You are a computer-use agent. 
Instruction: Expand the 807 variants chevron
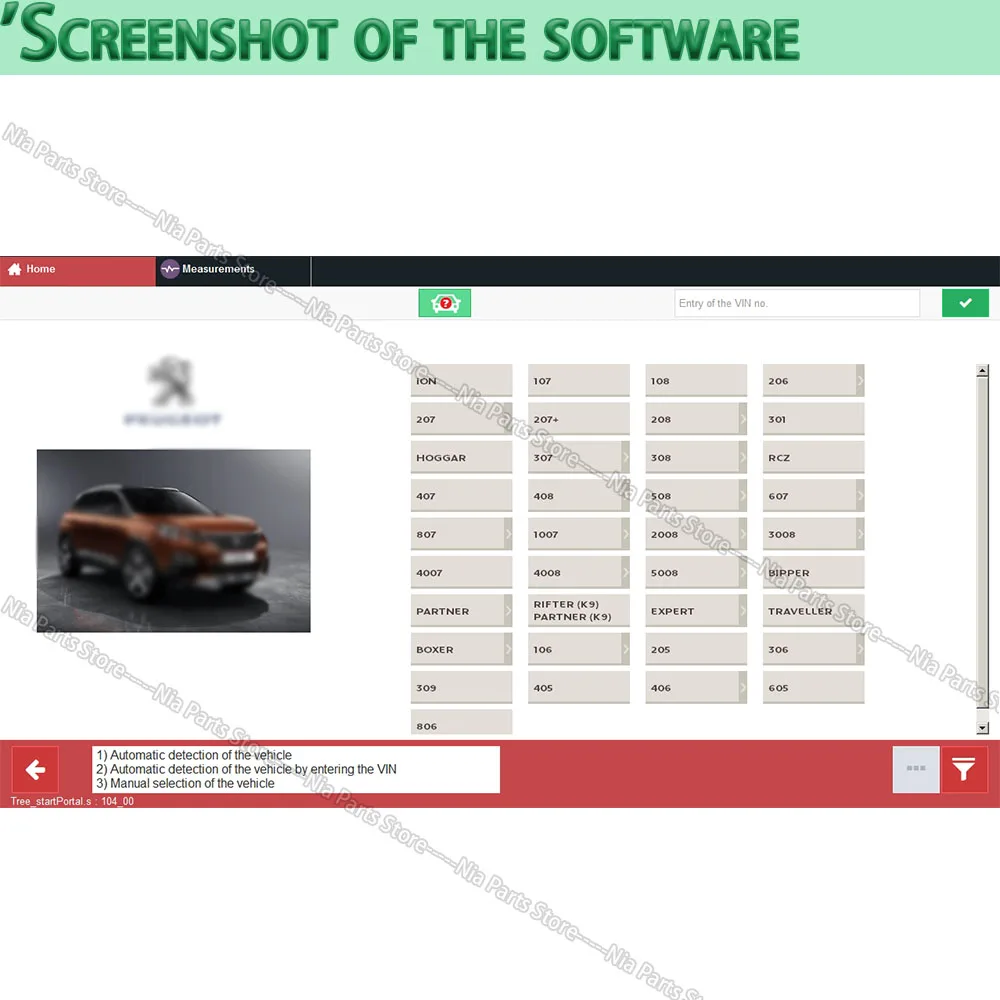point(508,534)
